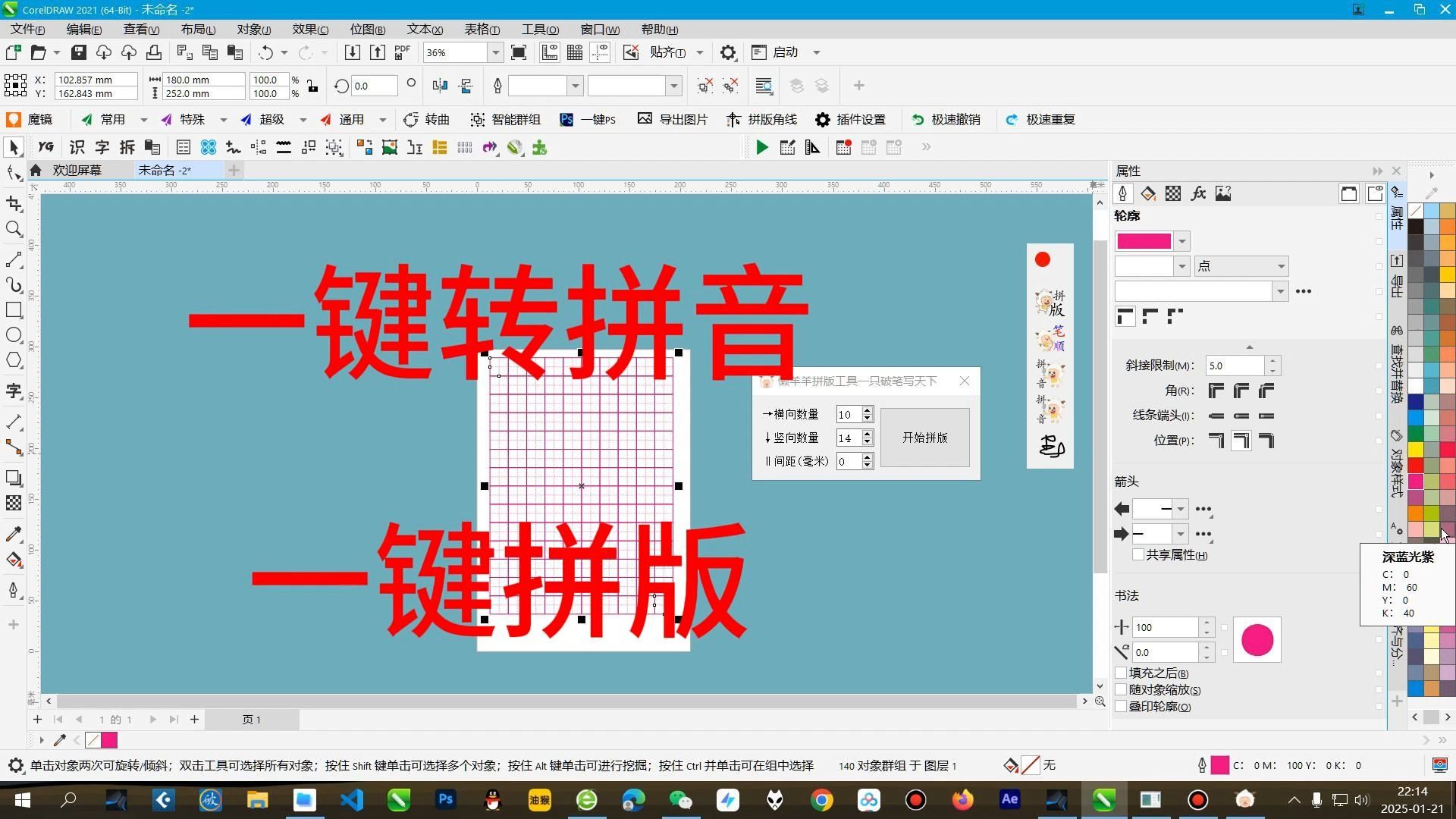Increase 横向数量 with the stepper arrow
Viewport: 1456px width, 819px height.
869,410
